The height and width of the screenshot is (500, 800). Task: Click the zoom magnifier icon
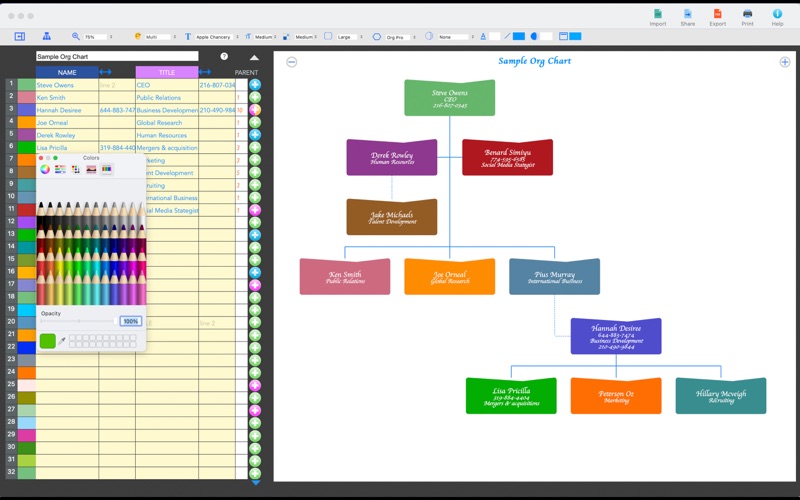tap(76, 36)
